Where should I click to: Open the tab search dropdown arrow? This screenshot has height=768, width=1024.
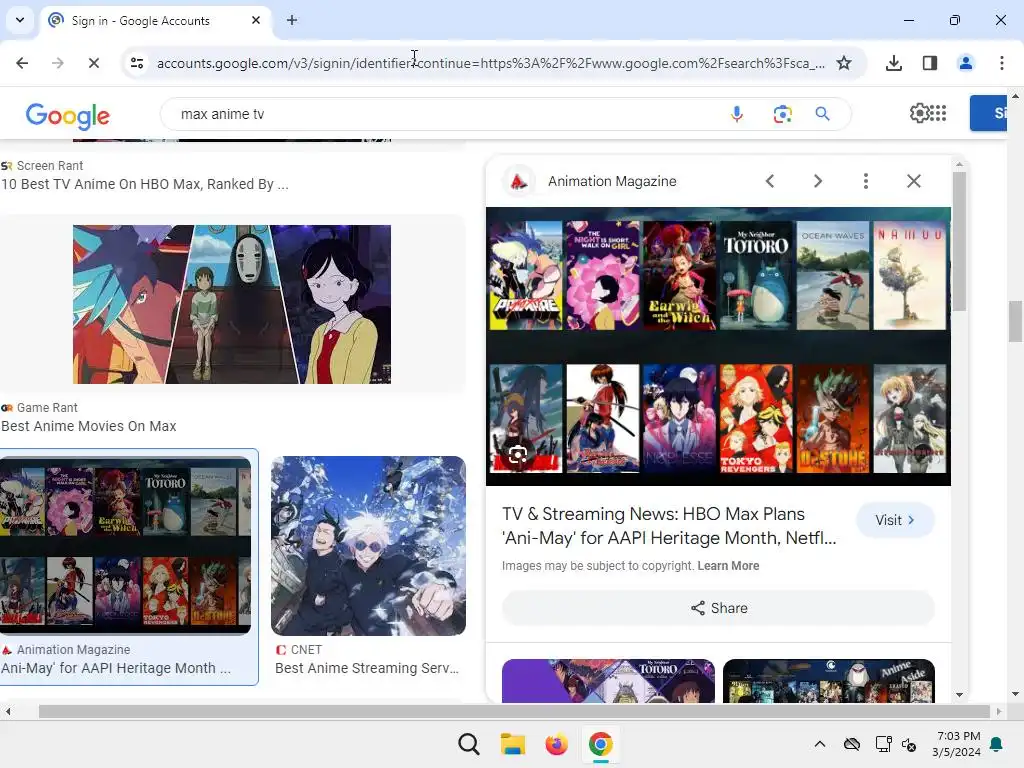[20, 20]
